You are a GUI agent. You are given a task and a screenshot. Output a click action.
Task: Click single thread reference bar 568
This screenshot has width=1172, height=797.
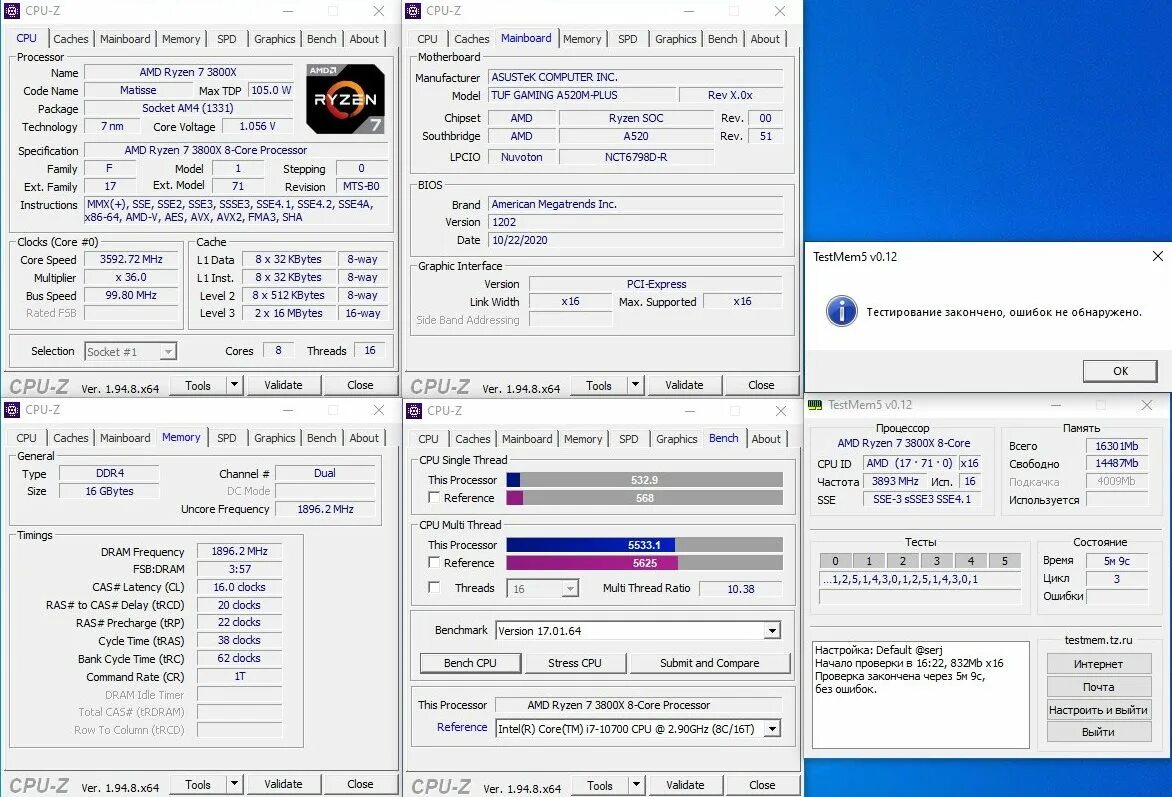tap(644, 498)
